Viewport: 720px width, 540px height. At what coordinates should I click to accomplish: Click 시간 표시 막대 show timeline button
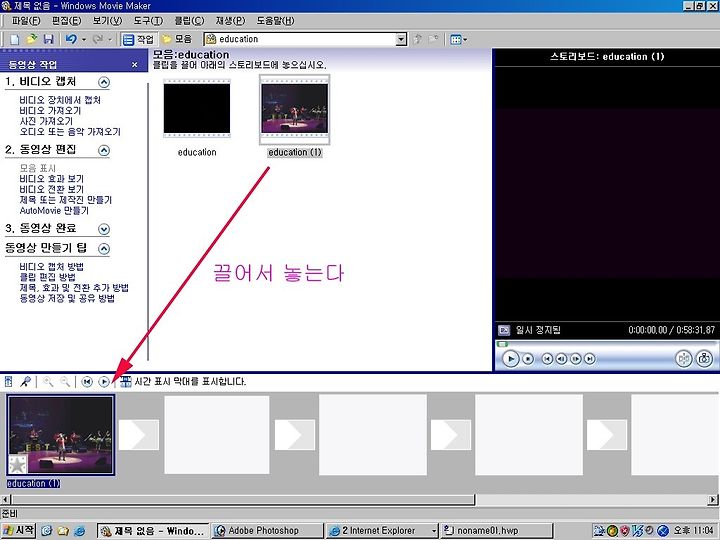click(183, 382)
